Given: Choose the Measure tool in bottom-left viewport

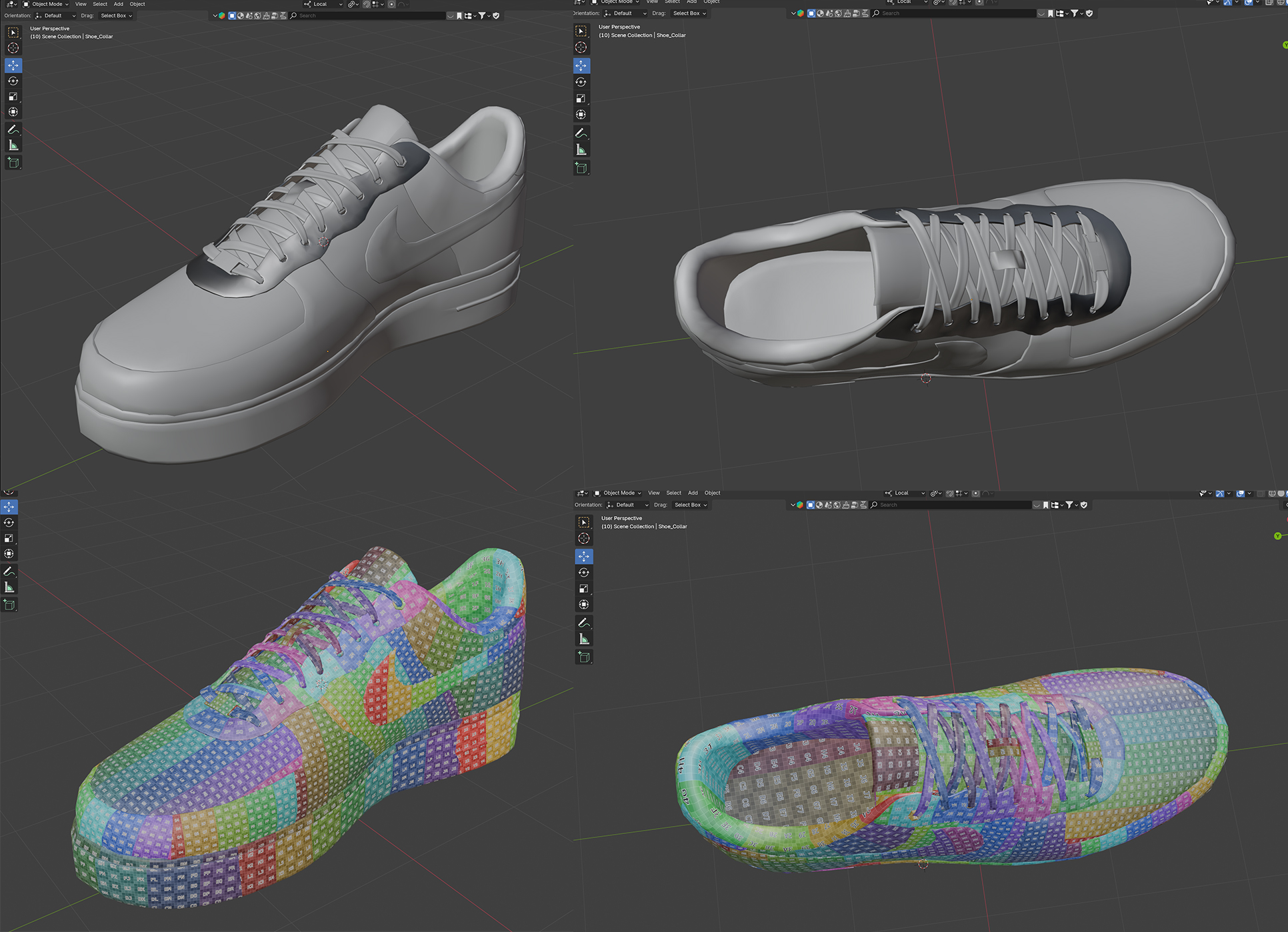Looking at the screenshot, I should click(x=9, y=587).
